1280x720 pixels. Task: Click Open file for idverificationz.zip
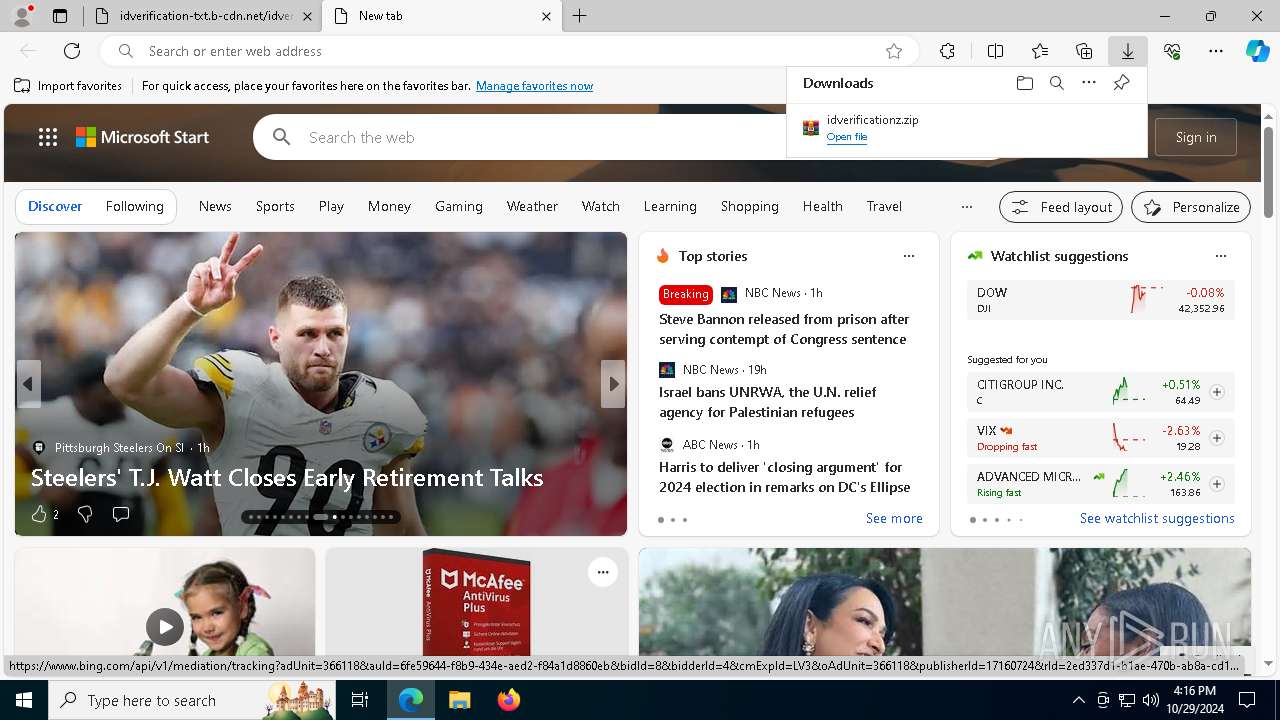[847, 137]
